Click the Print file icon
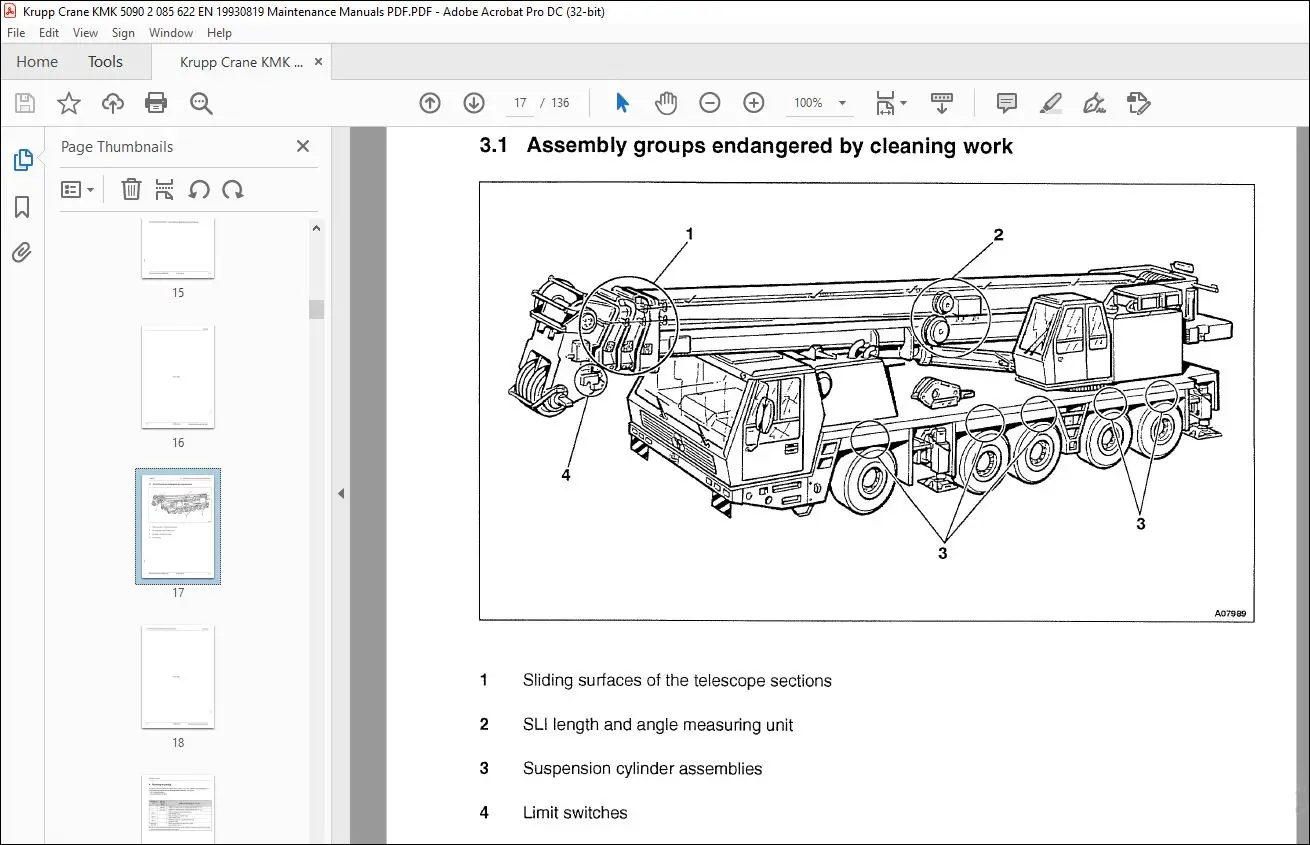 click(x=156, y=103)
